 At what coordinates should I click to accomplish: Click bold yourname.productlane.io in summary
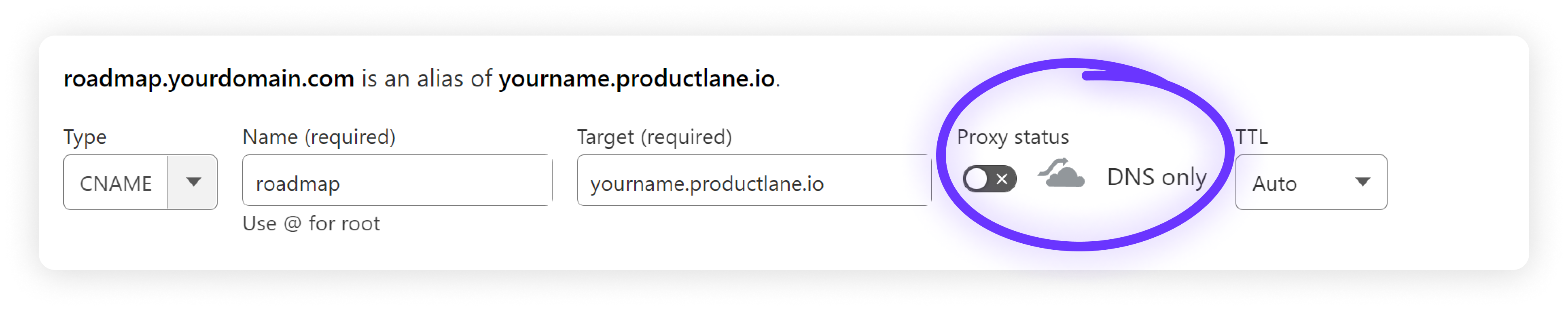(x=636, y=79)
